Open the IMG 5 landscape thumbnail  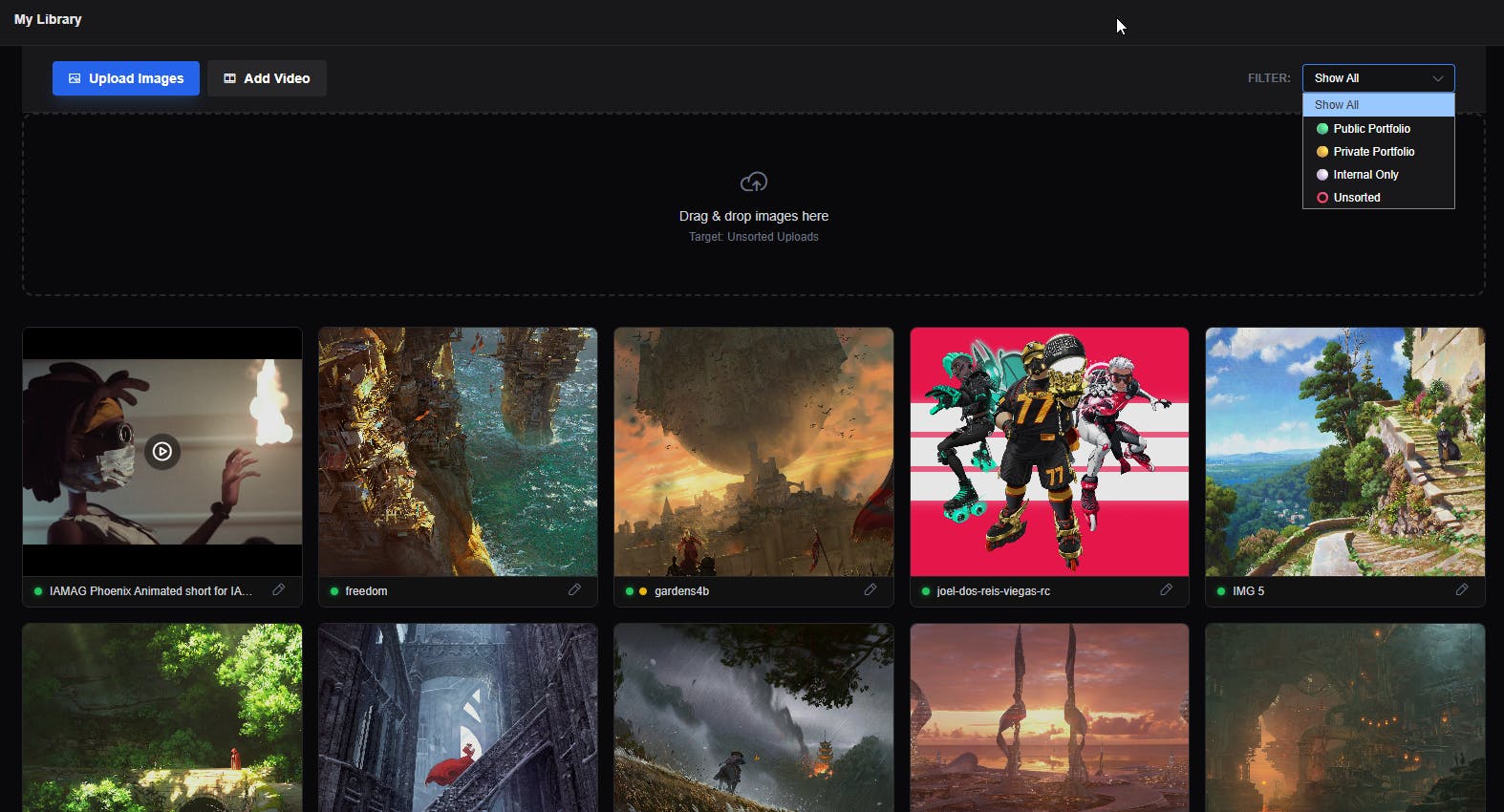(1345, 452)
